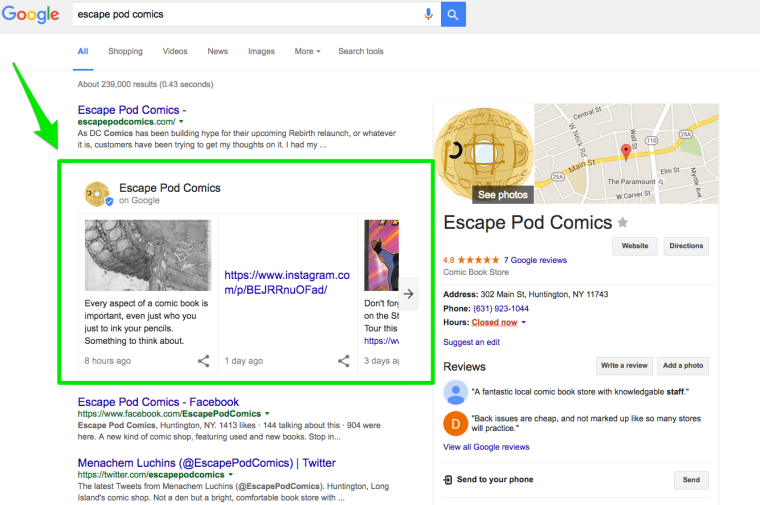The width and height of the screenshot is (760, 505).
Task: Open the Escape Pod Comics first result link
Action: pos(132,110)
